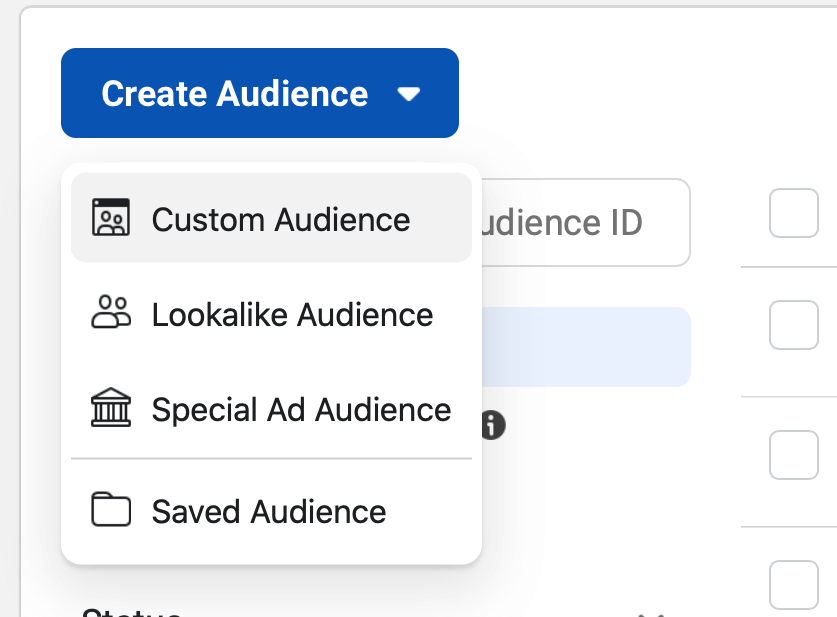
Task: Choose the Lookalike Audience menu option
Action: click(271, 314)
